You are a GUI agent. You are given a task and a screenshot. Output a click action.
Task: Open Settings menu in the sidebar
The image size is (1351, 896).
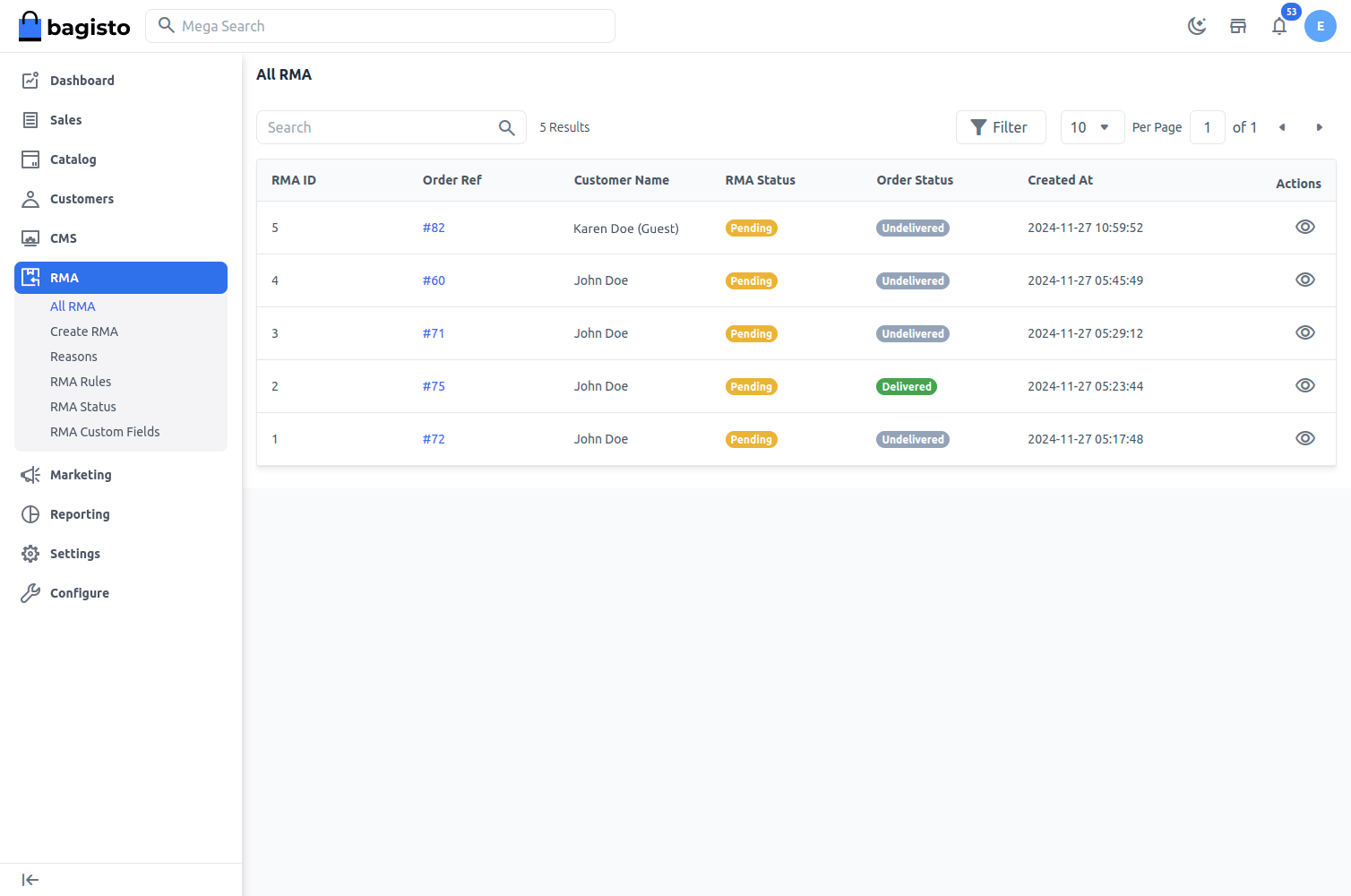click(x=121, y=554)
